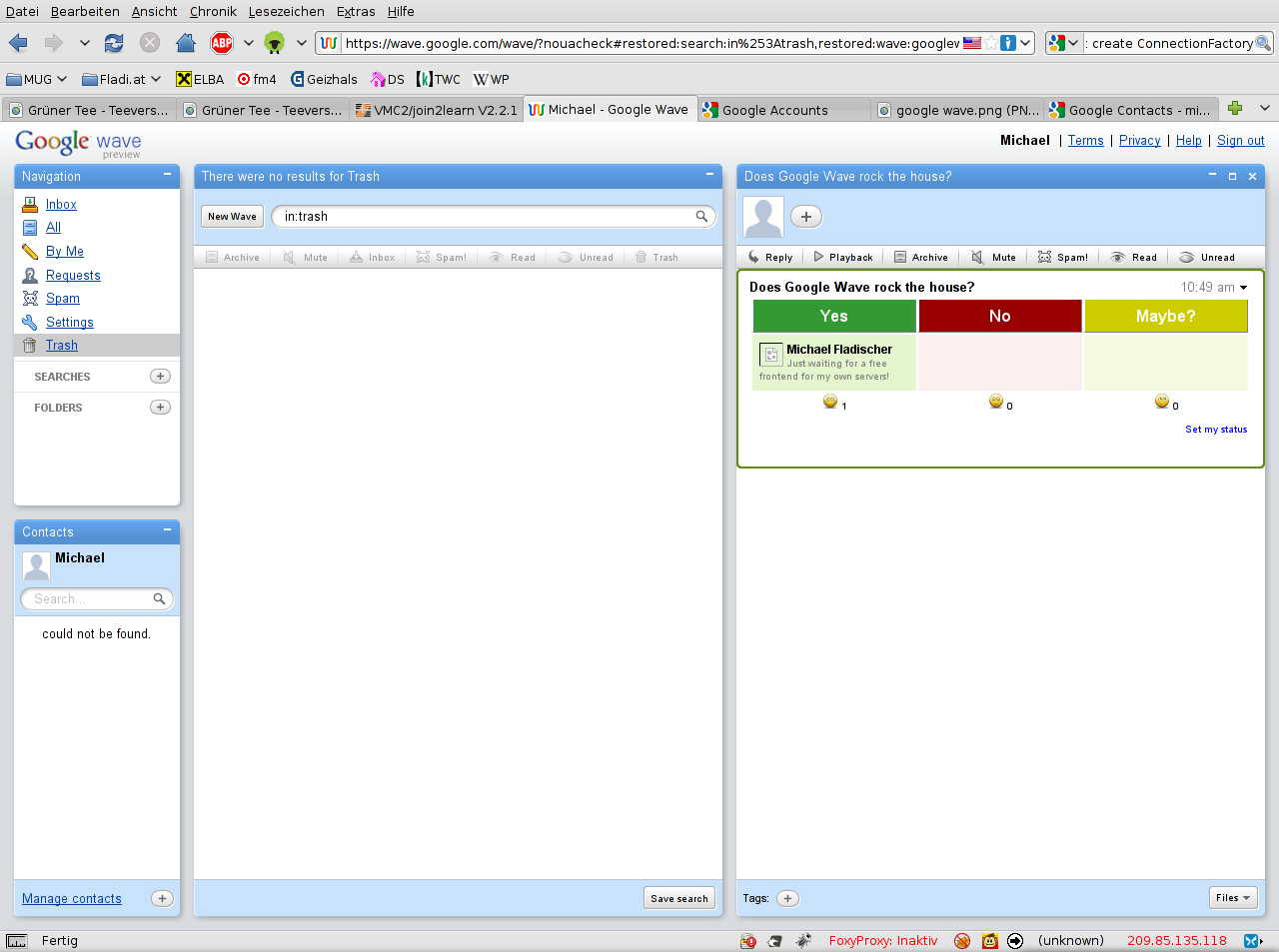Archive the open wave from wave toolbar

click(920, 257)
